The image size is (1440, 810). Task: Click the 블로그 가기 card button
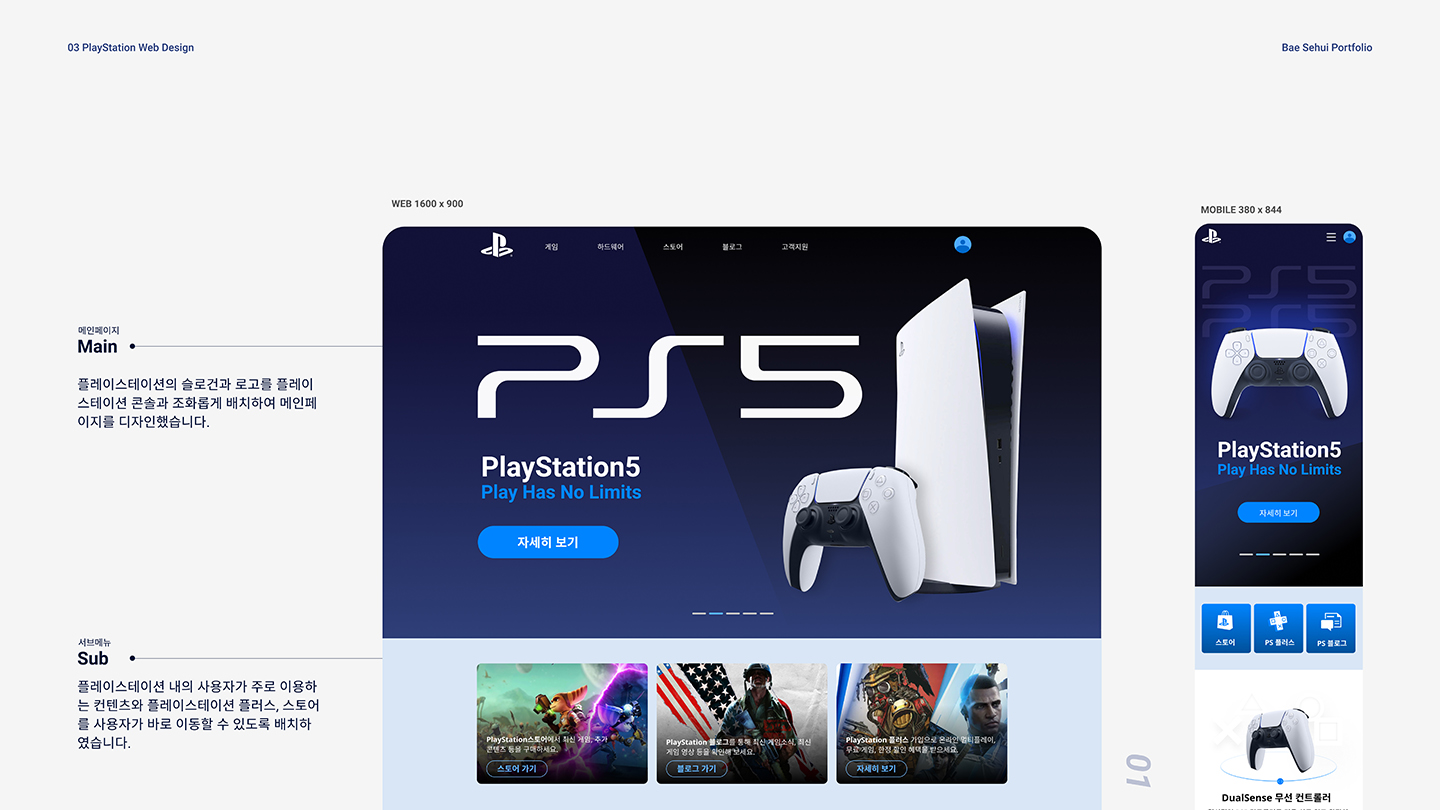tap(697, 769)
